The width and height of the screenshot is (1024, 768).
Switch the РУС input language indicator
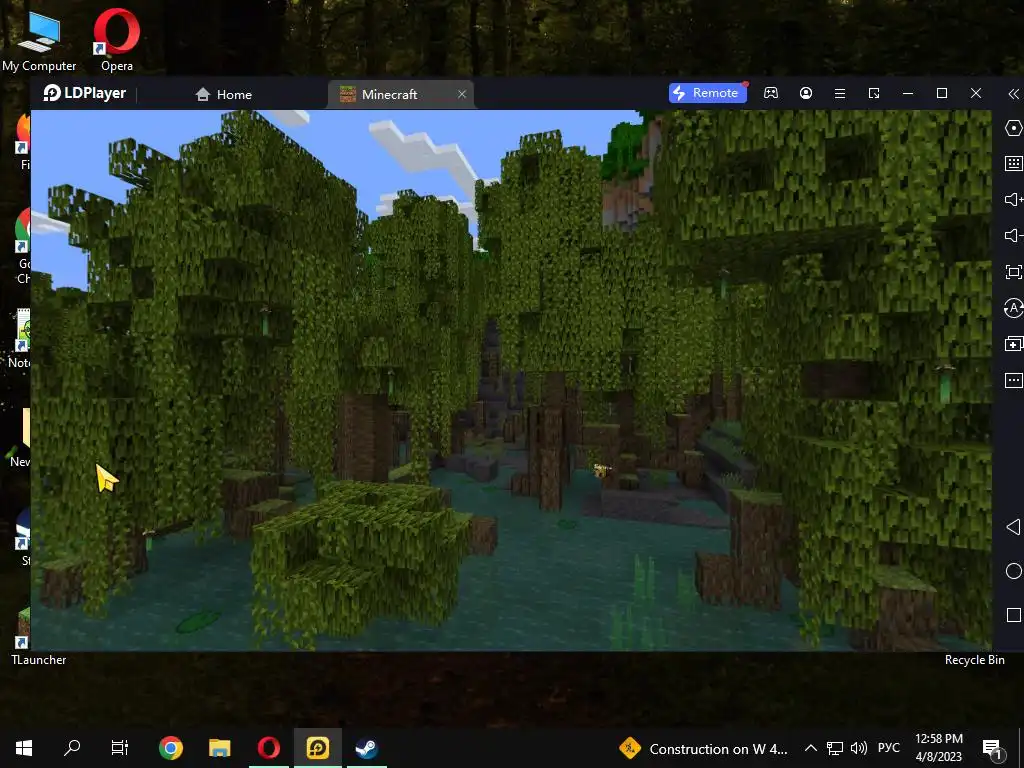click(888, 748)
